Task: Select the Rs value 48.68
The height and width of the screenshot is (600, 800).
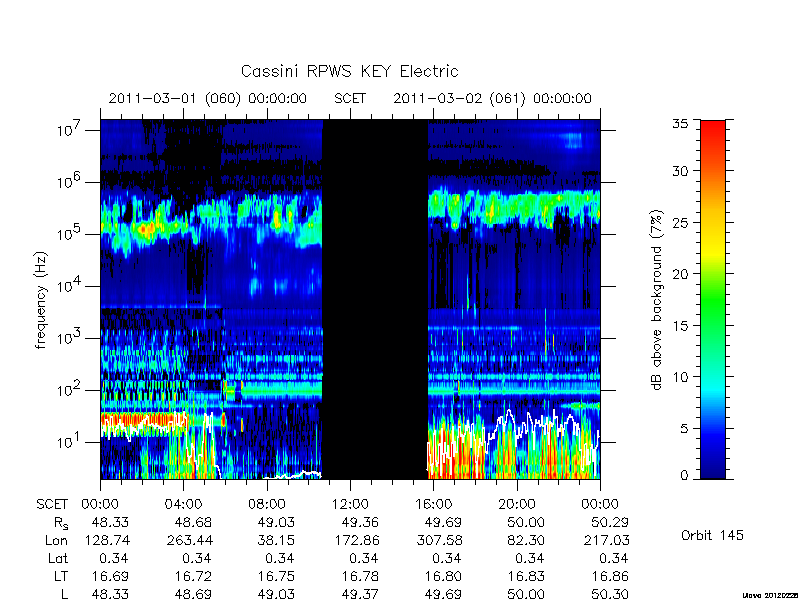Action: (192, 522)
